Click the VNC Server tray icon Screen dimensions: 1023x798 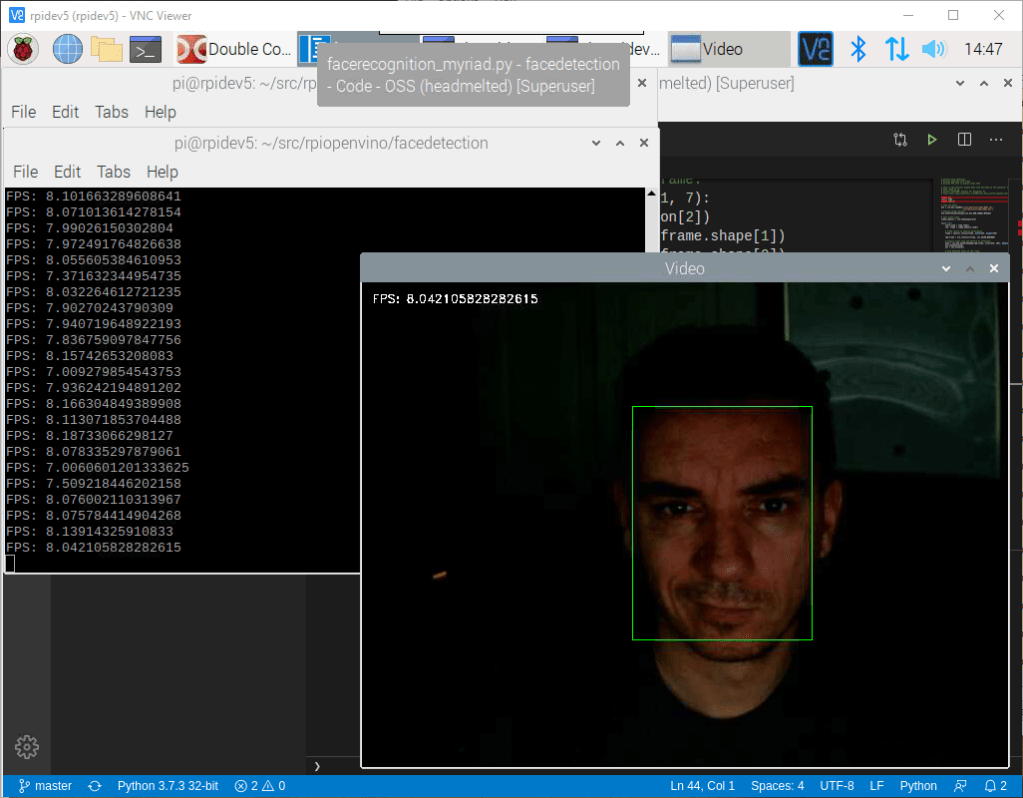(x=815, y=48)
